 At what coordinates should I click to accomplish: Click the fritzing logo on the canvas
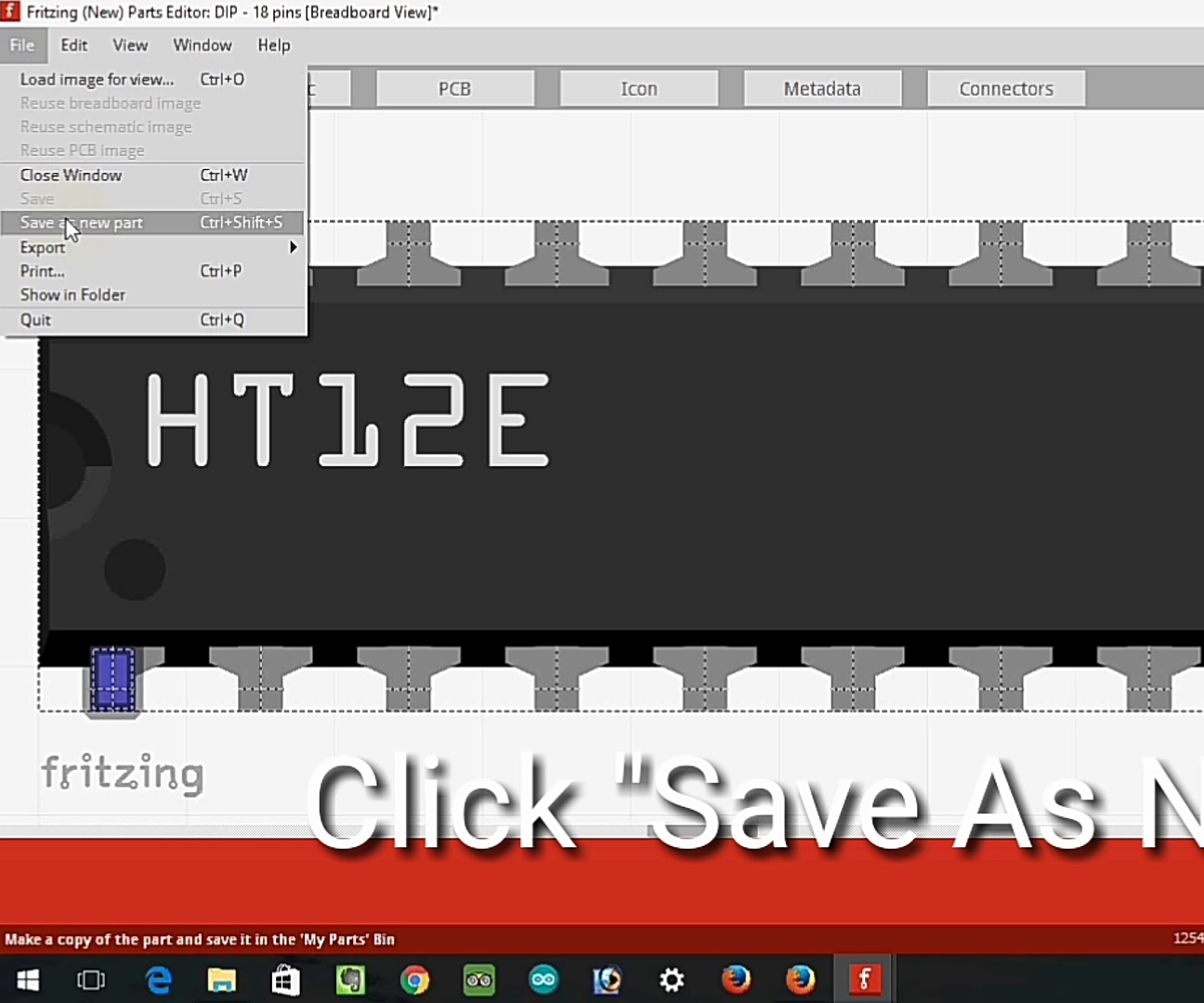tap(122, 774)
